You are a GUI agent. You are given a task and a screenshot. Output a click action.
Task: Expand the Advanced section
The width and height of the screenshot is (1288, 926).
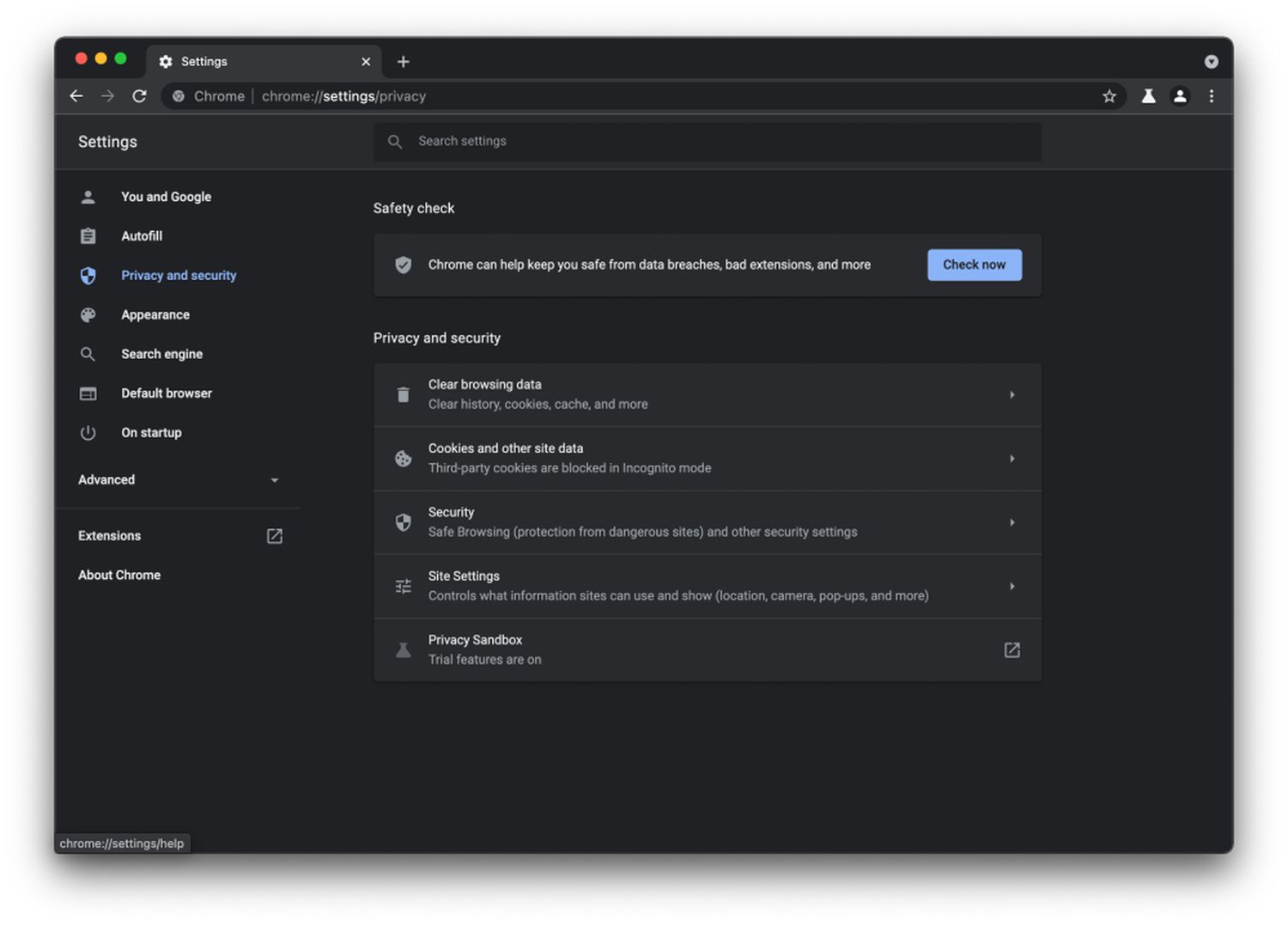pos(274,480)
